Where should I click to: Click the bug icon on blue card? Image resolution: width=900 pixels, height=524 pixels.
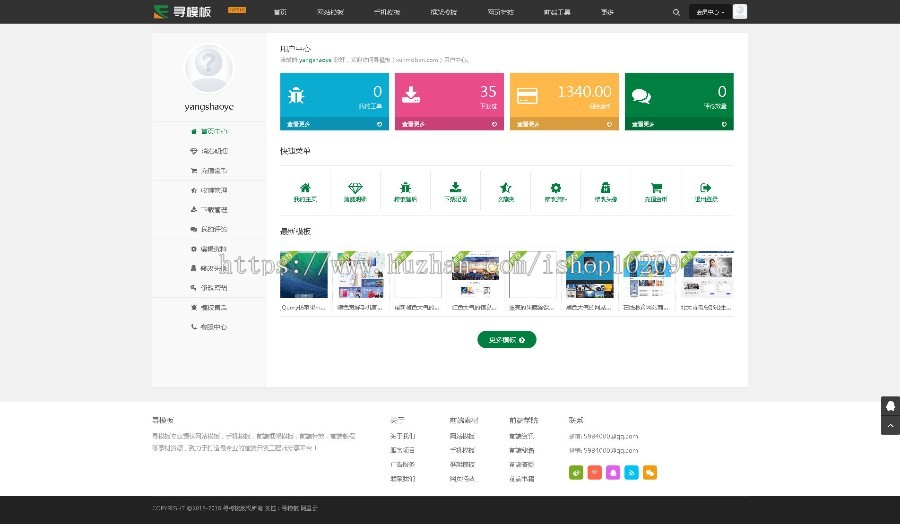[296, 95]
